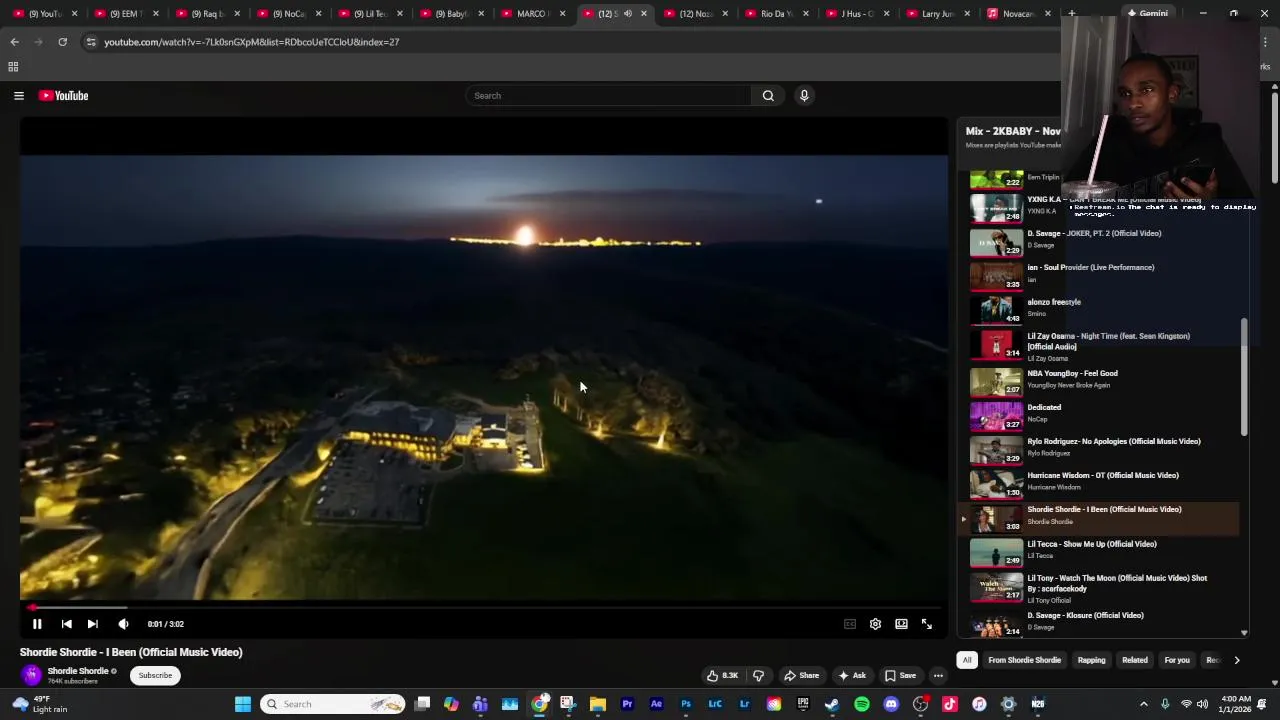Show hidden system tray icons
Screen dimensions: 1280x720
pyautogui.click(x=1144, y=704)
